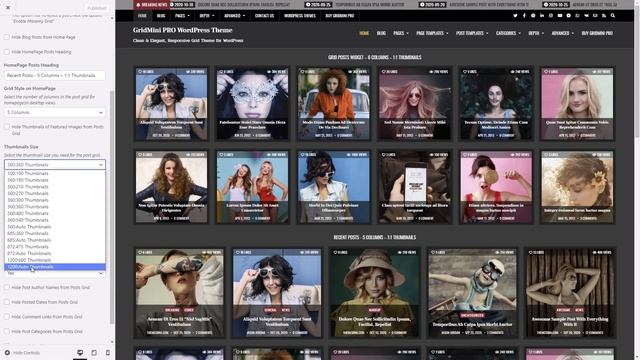Click the Published button

pyautogui.click(x=97, y=8)
